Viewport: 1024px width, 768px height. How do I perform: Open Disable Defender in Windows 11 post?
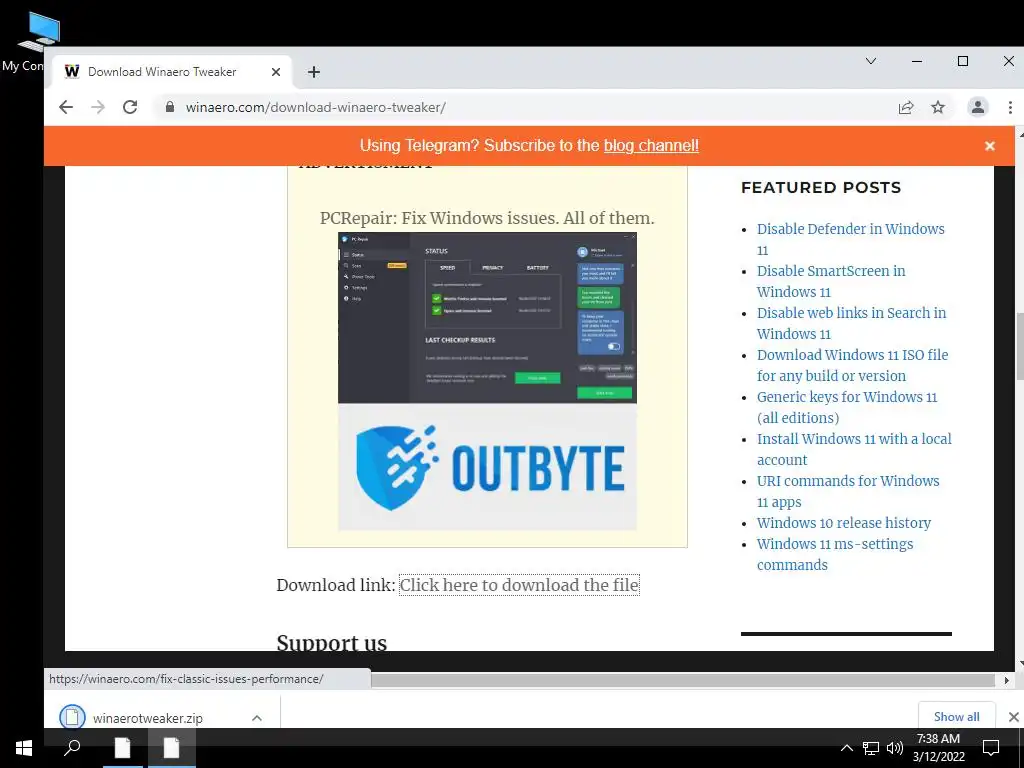pos(850,240)
